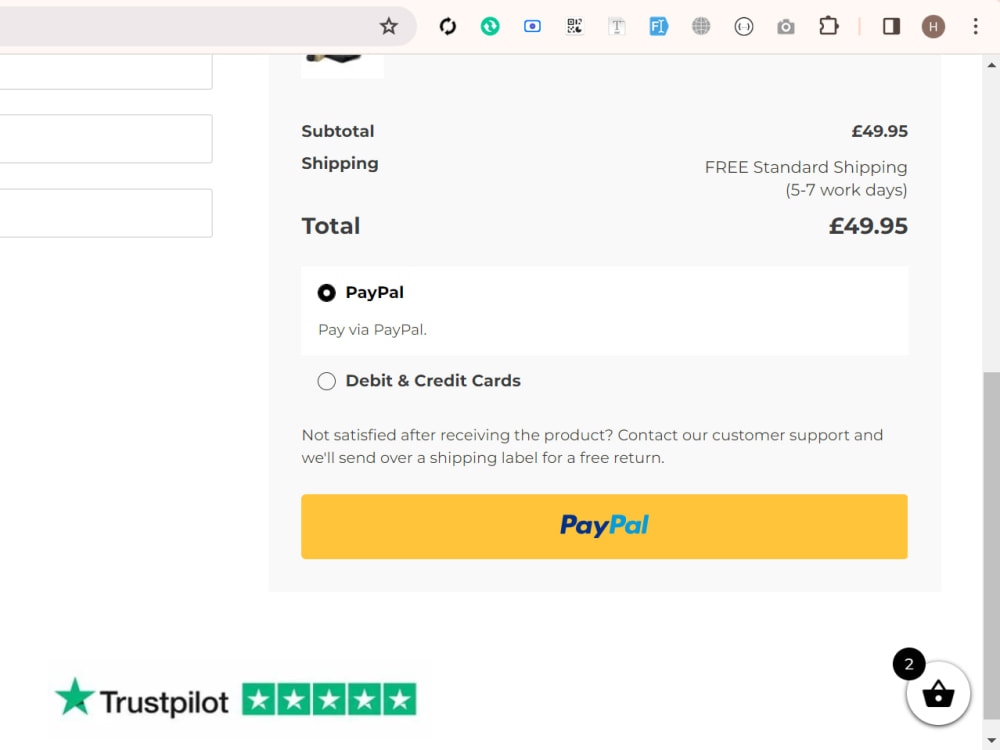The image size is (1000, 750).
Task: Open the text 'T' extension icon
Action: (x=617, y=26)
